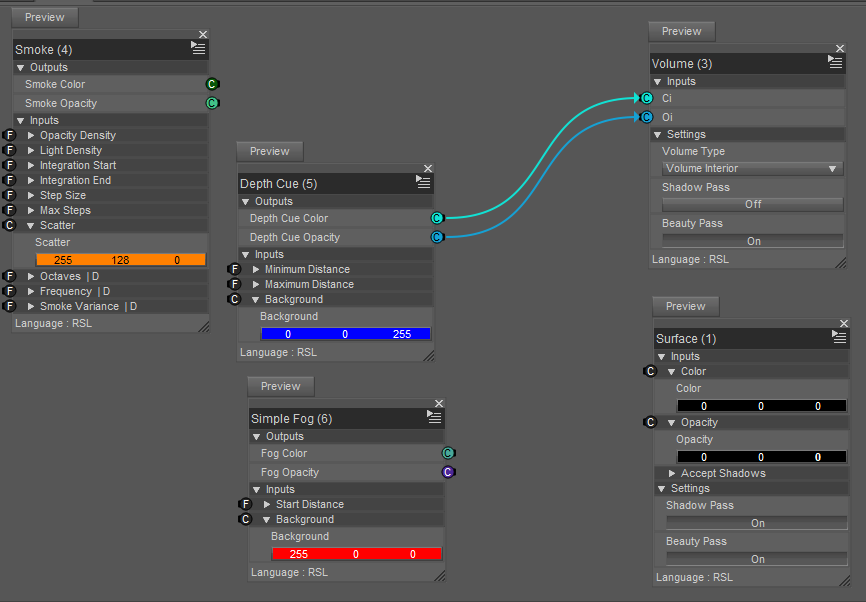The height and width of the screenshot is (602, 866).
Task: Close the Depth Cue node
Action: click(x=427, y=168)
